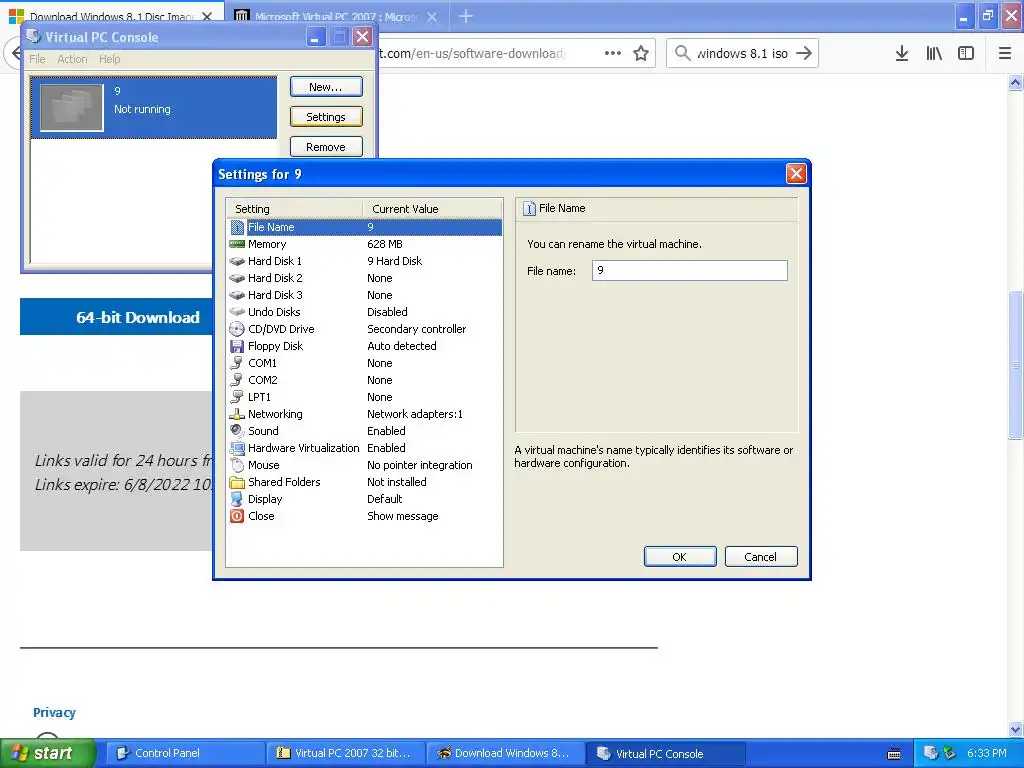This screenshot has height=768, width=1024.
Task: Toggle Firefox sidebar icon
Action: 966,54
